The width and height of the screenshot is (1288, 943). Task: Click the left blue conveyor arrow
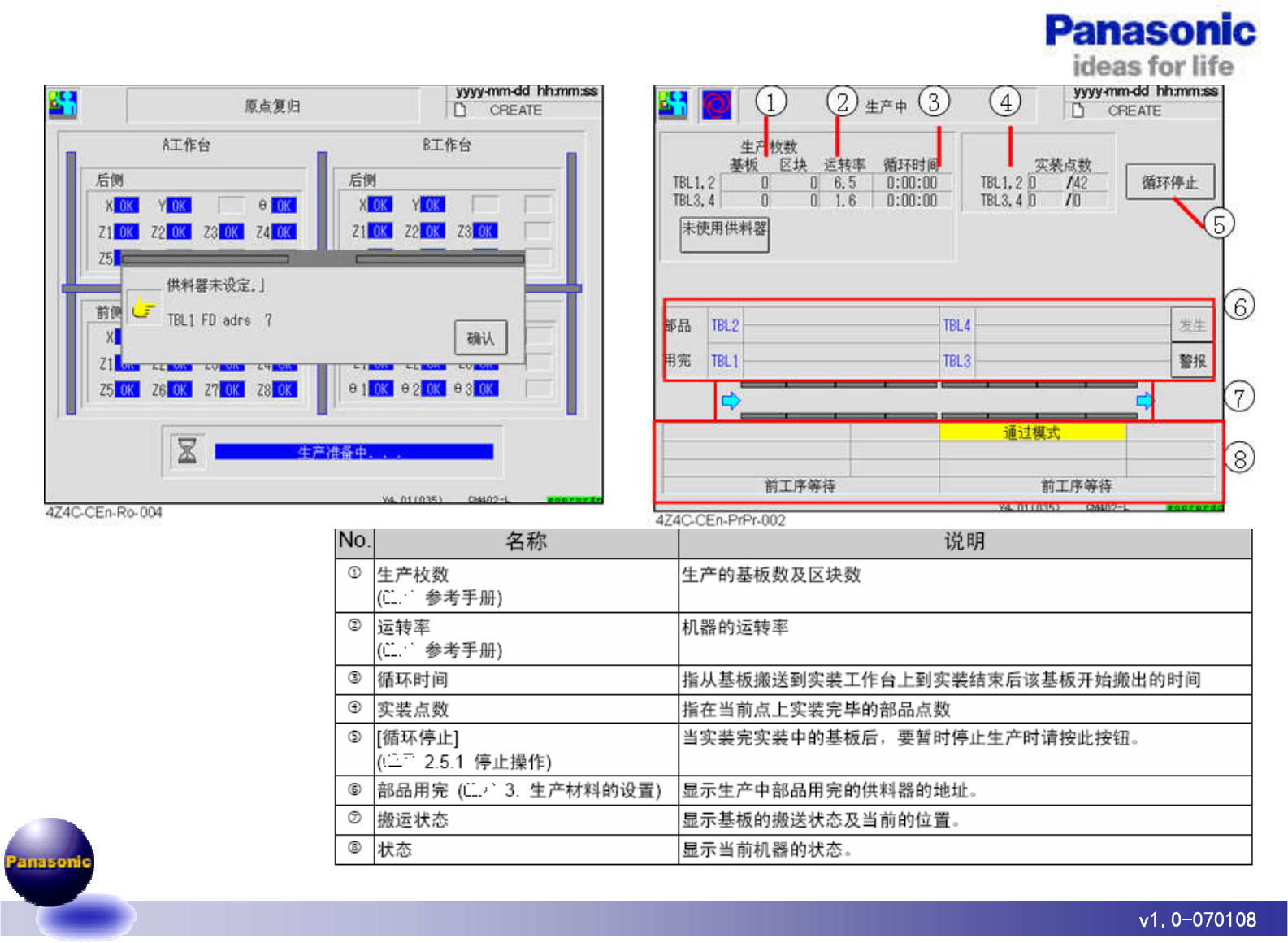731,401
